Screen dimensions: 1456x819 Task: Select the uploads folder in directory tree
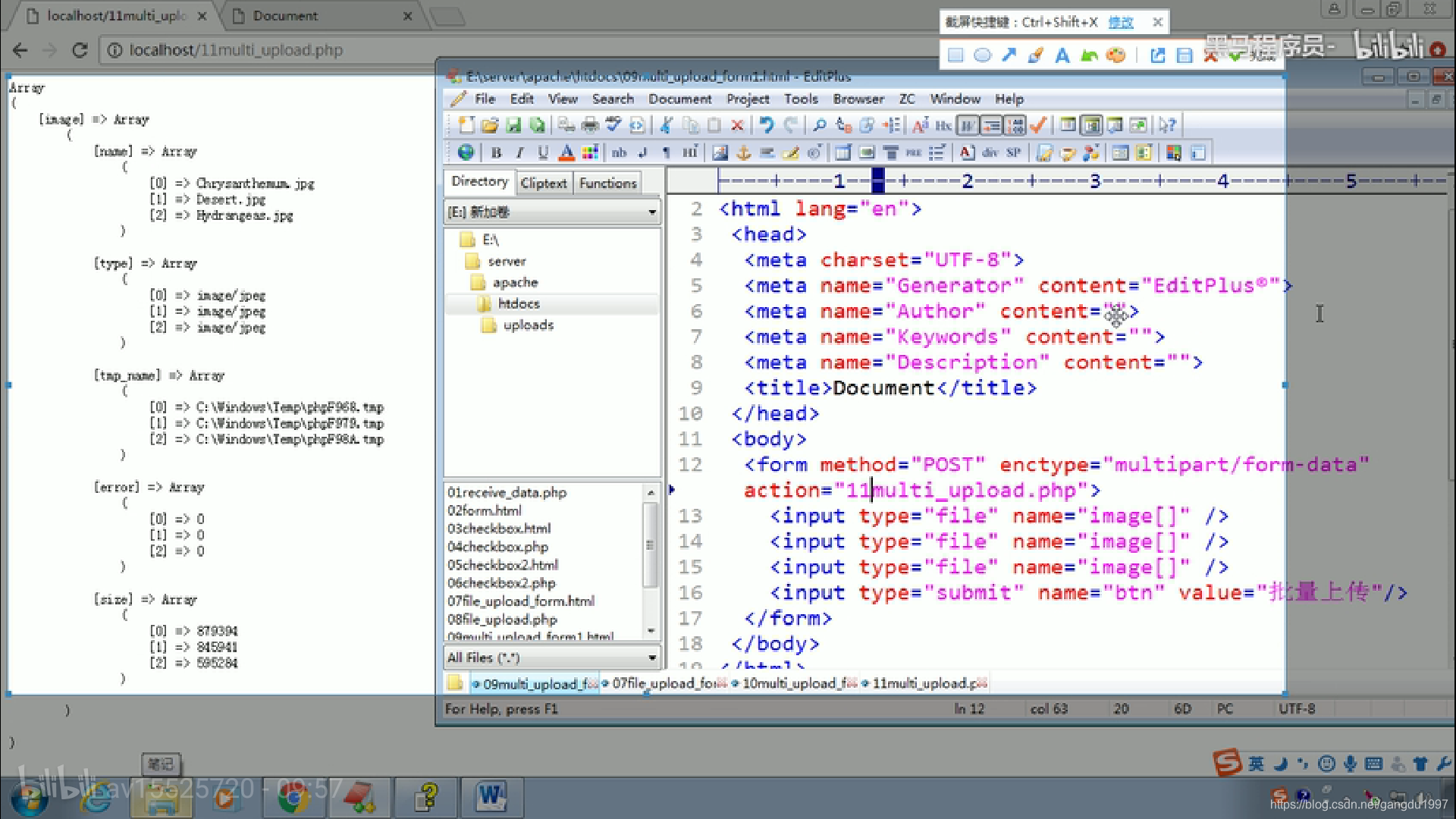(x=528, y=325)
